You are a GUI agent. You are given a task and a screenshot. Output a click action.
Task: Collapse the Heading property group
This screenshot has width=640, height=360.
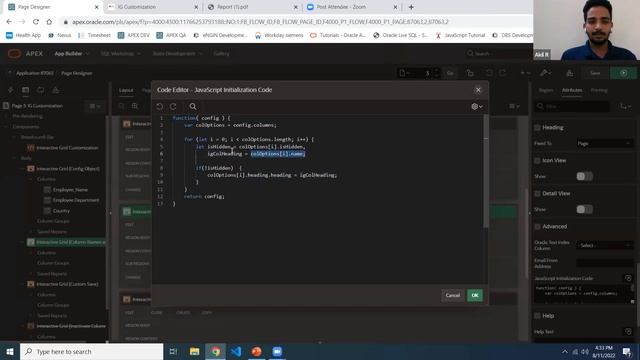538,128
